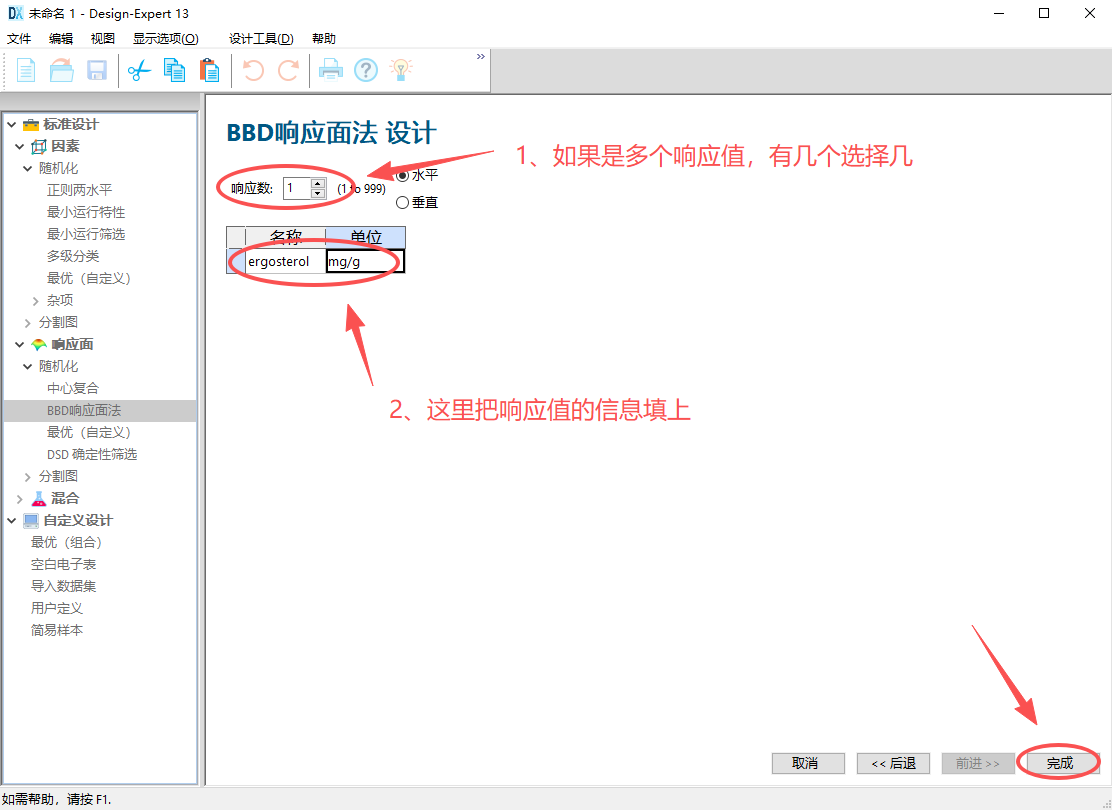Click the 完成 button
Image resolution: width=1112 pixels, height=810 pixels.
coord(1059,763)
